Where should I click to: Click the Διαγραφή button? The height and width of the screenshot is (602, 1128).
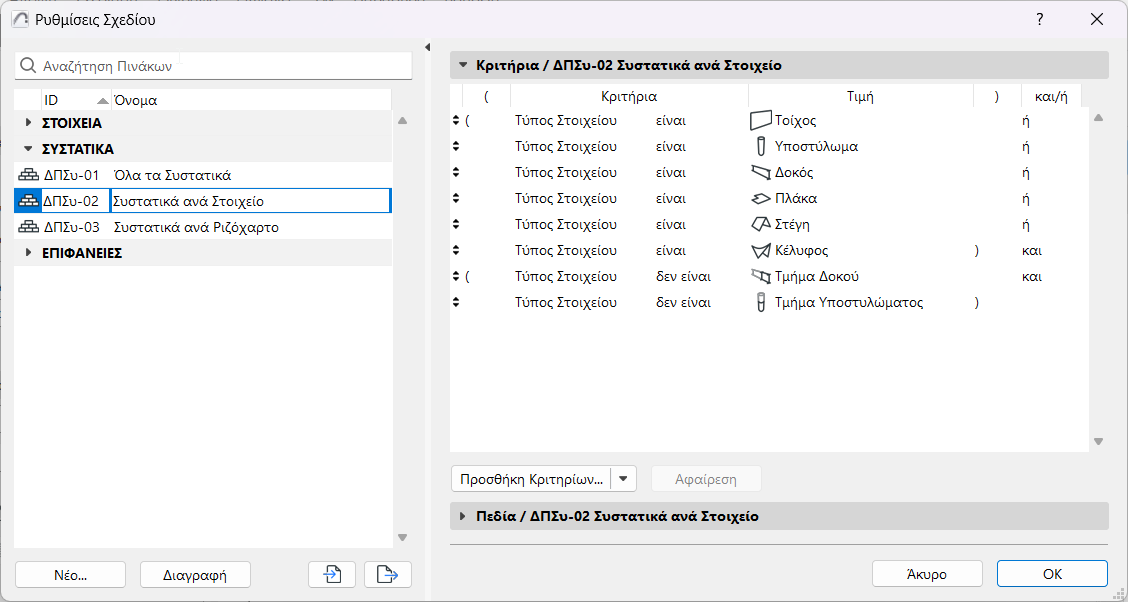click(194, 575)
